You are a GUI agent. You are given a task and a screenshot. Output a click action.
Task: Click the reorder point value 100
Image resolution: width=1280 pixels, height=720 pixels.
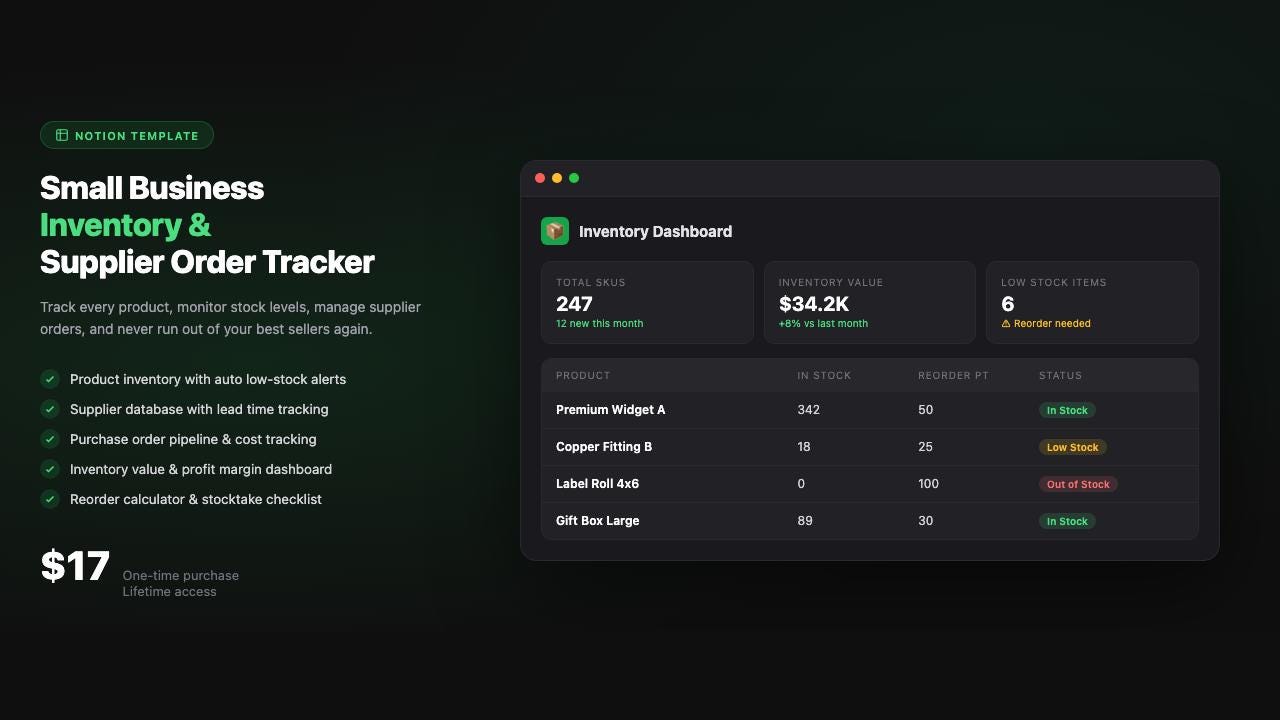[928, 484]
